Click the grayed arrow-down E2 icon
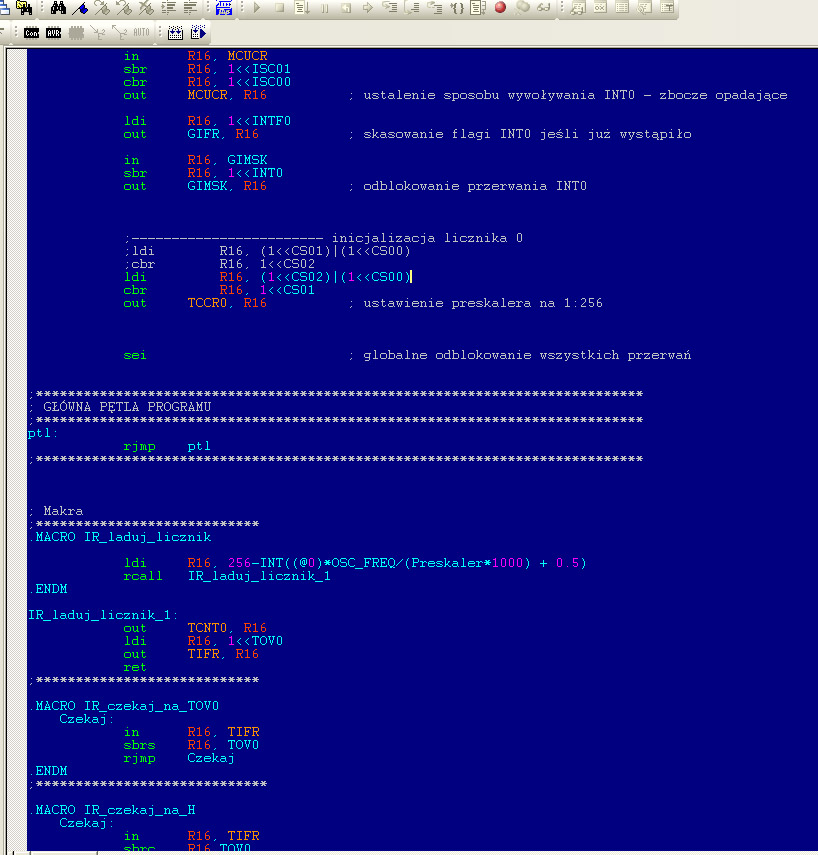 pos(98,33)
